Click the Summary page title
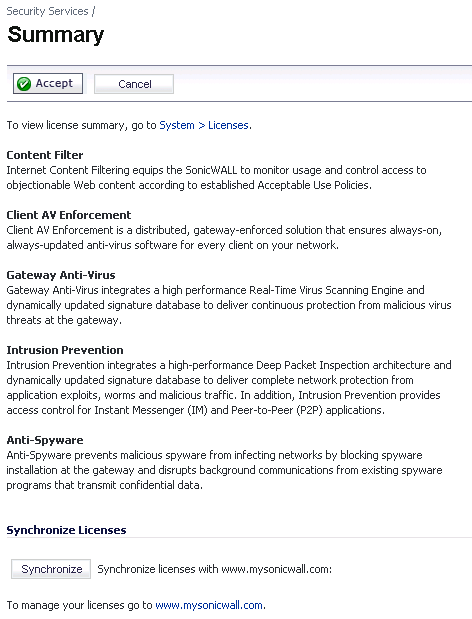The image size is (472, 619). [56, 34]
